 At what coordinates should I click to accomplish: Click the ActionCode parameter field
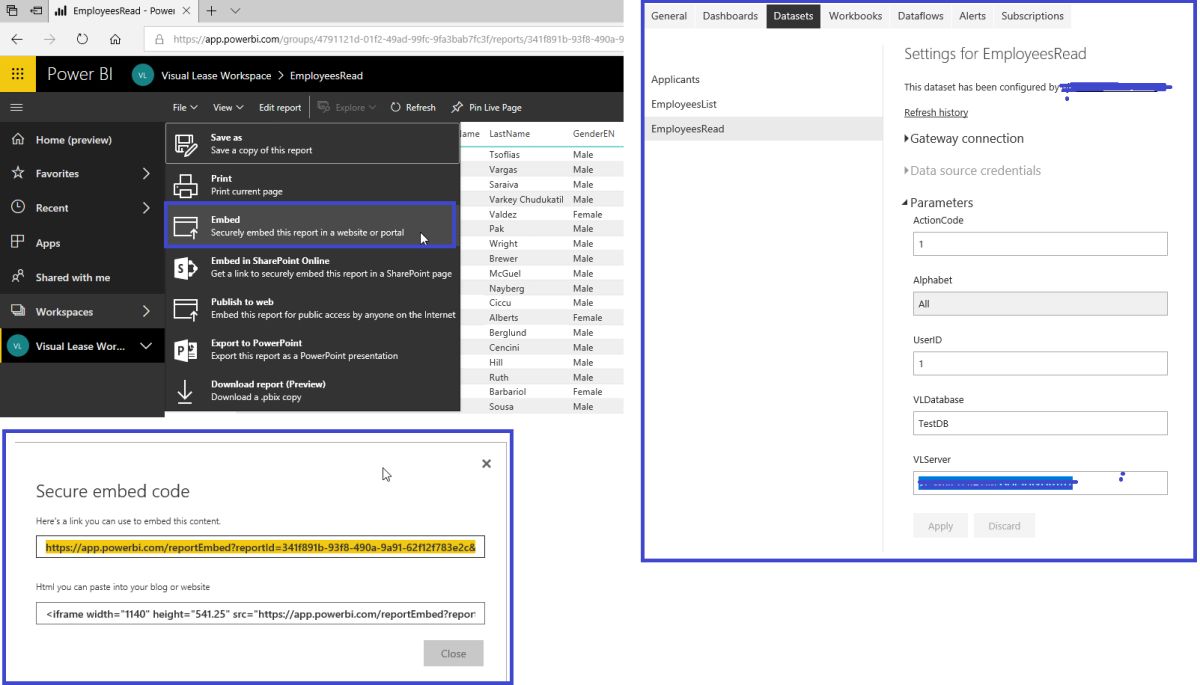[x=1040, y=244]
